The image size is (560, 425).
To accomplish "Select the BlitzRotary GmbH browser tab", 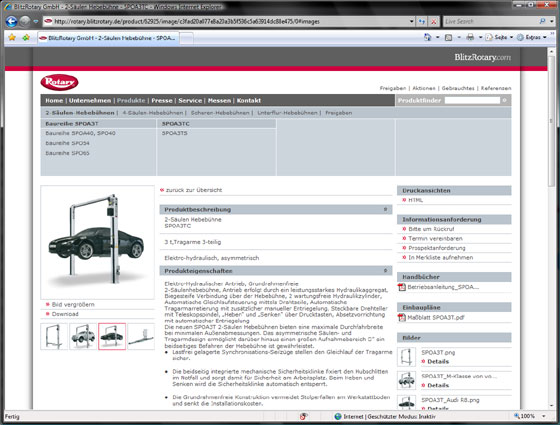I will tap(108, 38).
